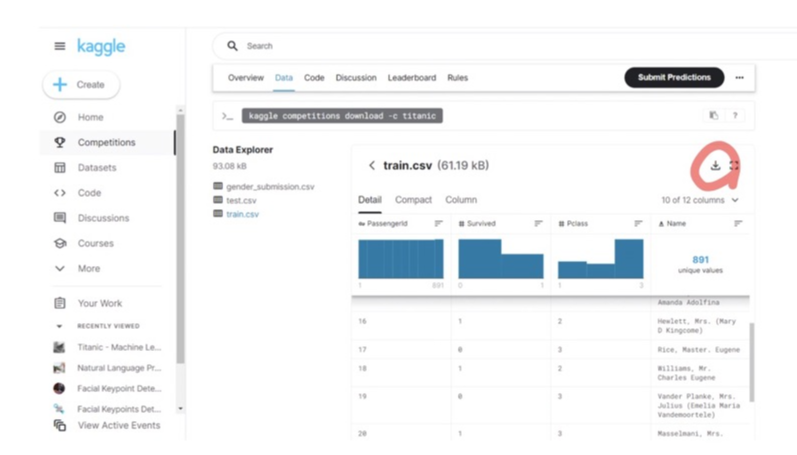Select the kaggle competitions download command text
This screenshot has height=455, width=797.
pos(342,116)
